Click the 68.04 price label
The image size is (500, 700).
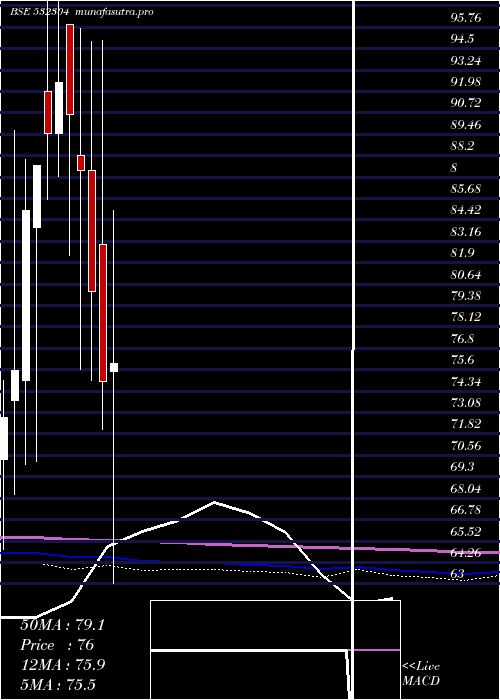(x=466, y=489)
